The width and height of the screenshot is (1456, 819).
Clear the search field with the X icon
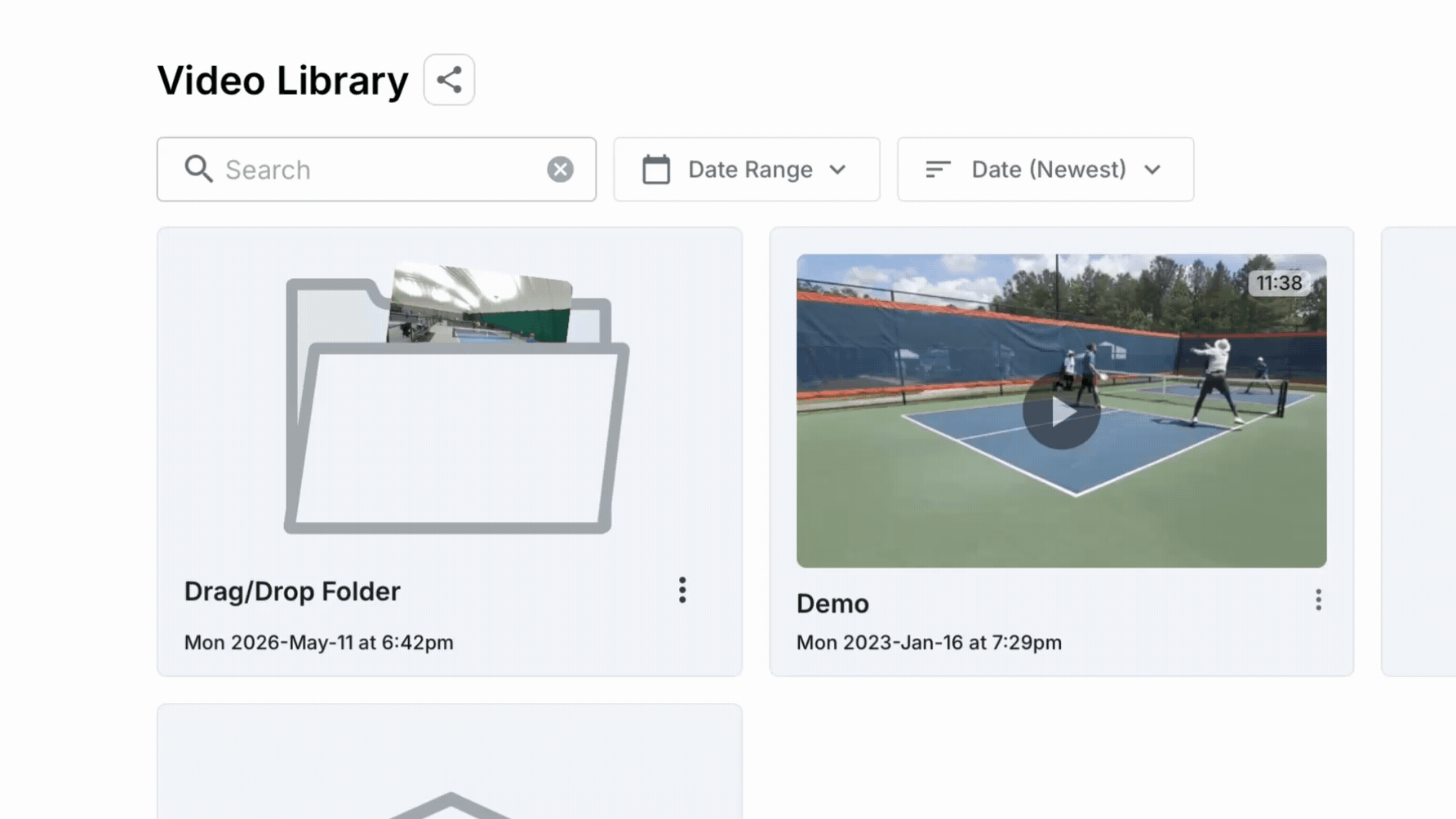pyautogui.click(x=560, y=169)
